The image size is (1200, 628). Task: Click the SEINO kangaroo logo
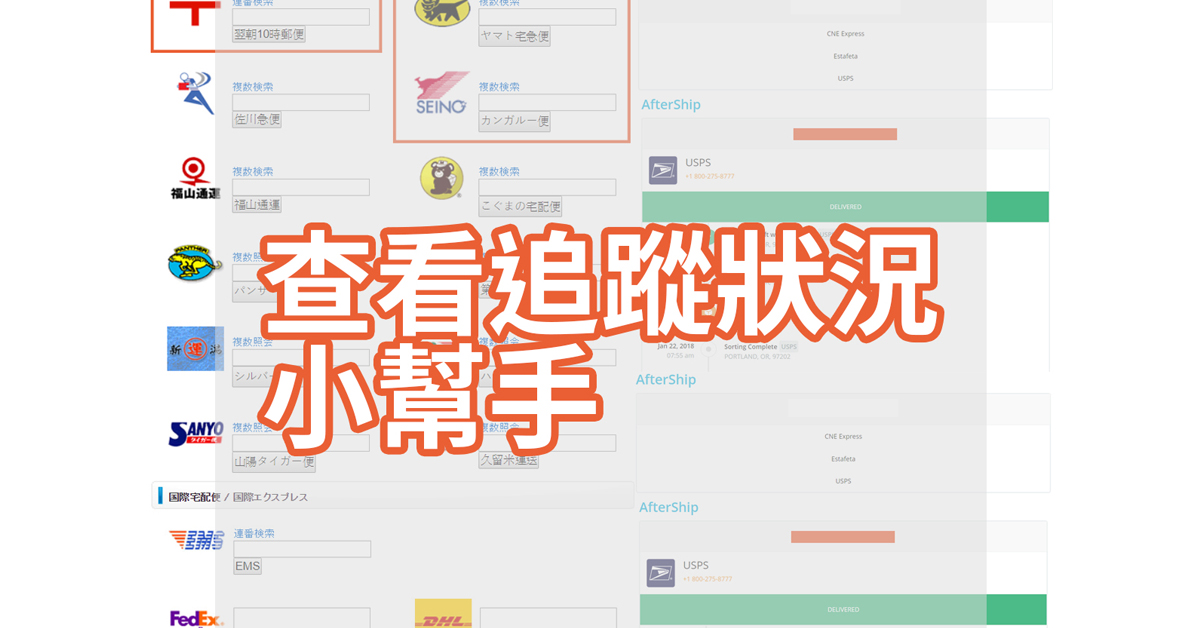tap(442, 93)
